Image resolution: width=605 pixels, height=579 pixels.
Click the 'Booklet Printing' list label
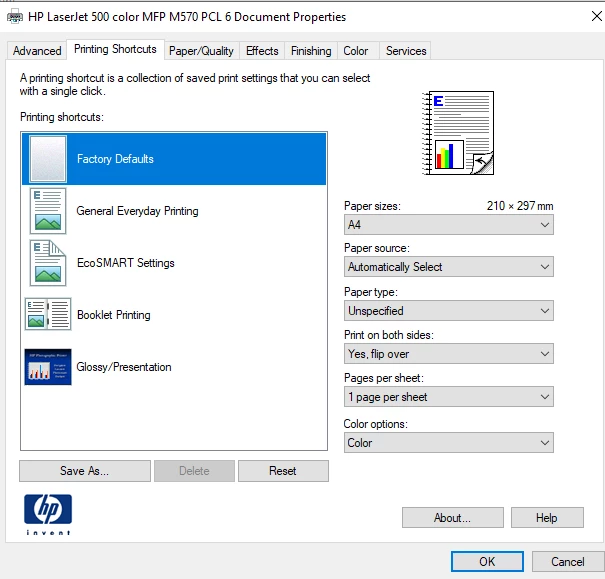pyautogui.click(x=114, y=315)
